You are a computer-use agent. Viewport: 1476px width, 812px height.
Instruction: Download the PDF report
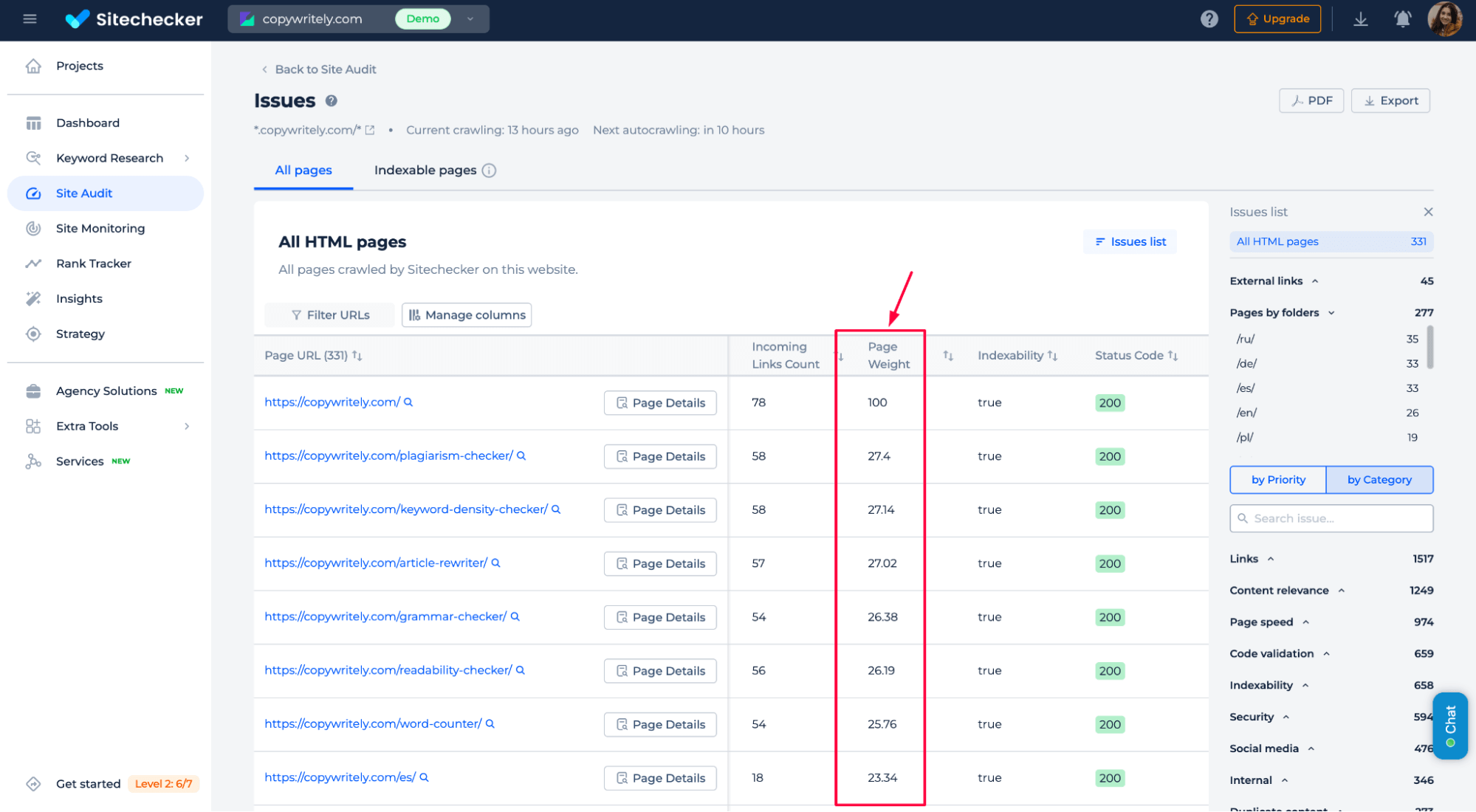1311,100
